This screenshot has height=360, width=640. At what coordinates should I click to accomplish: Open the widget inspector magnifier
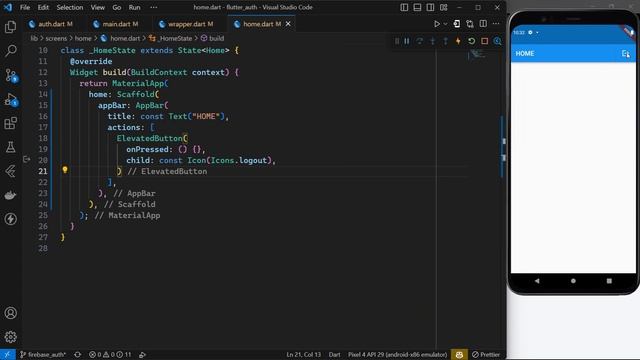(x=498, y=41)
